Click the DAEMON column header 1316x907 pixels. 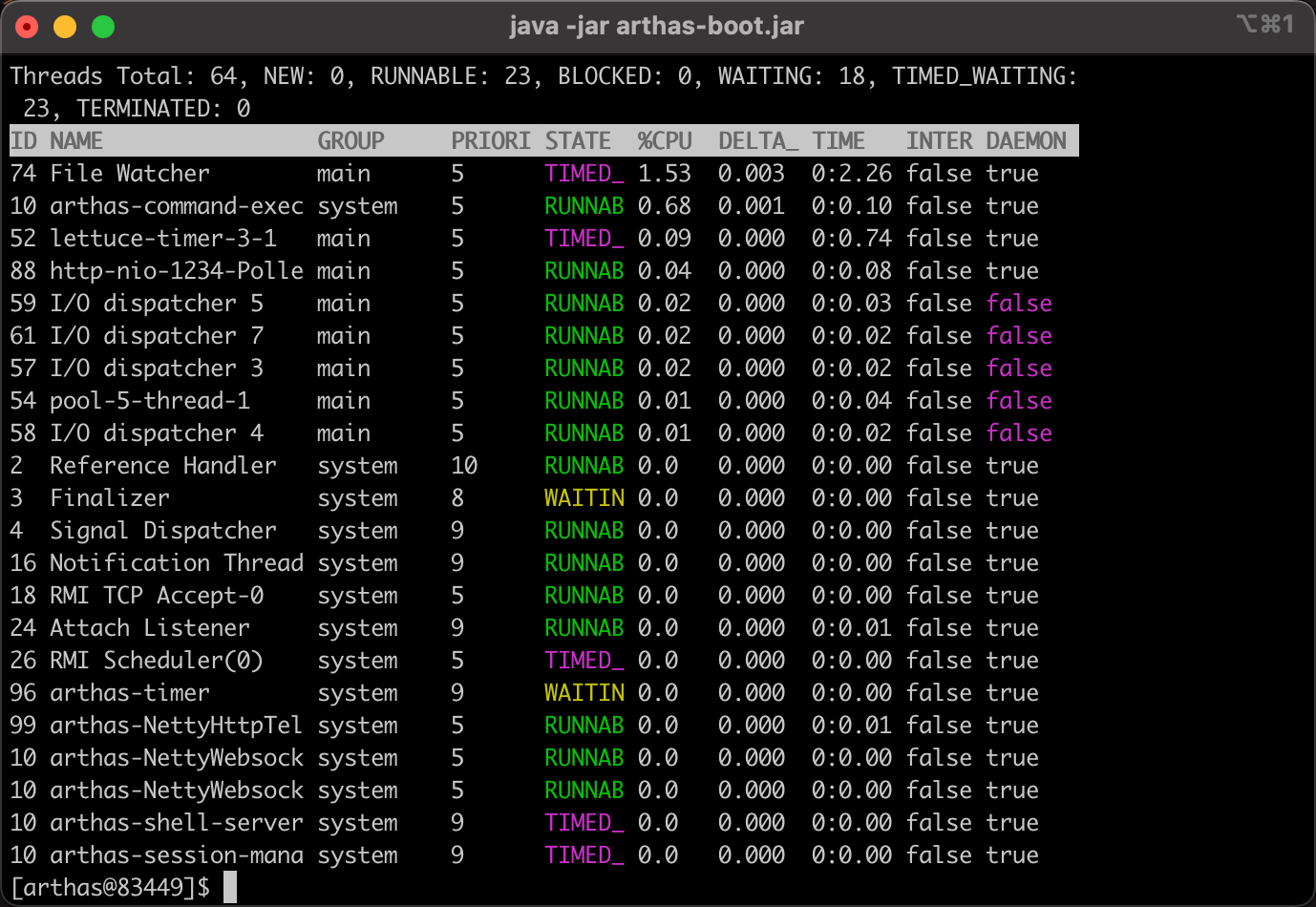pos(1026,141)
